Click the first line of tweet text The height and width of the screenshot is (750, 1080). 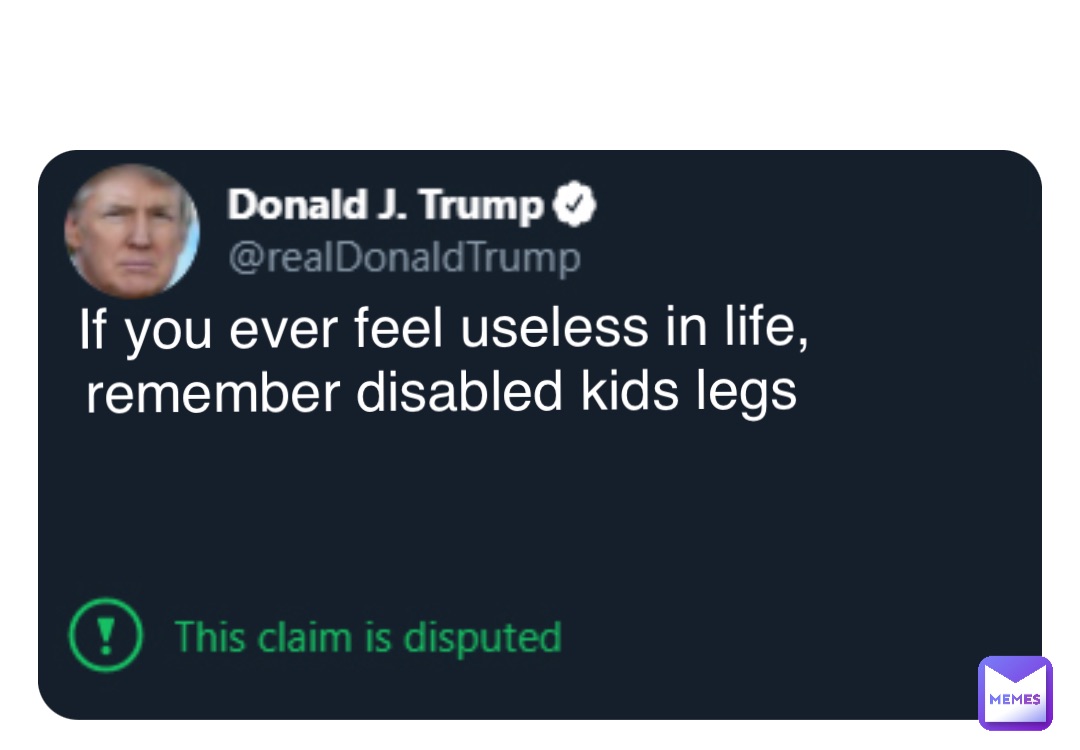pyautogui.click(x=444, y=332)
